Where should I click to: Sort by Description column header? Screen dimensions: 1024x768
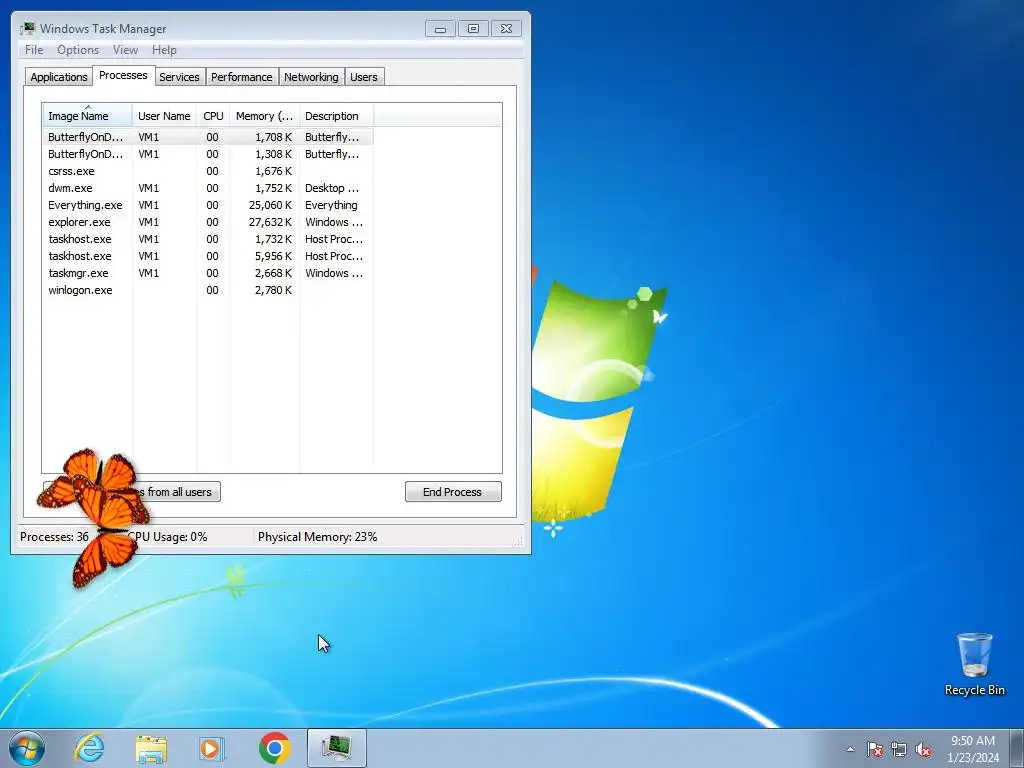click(336, 116)
